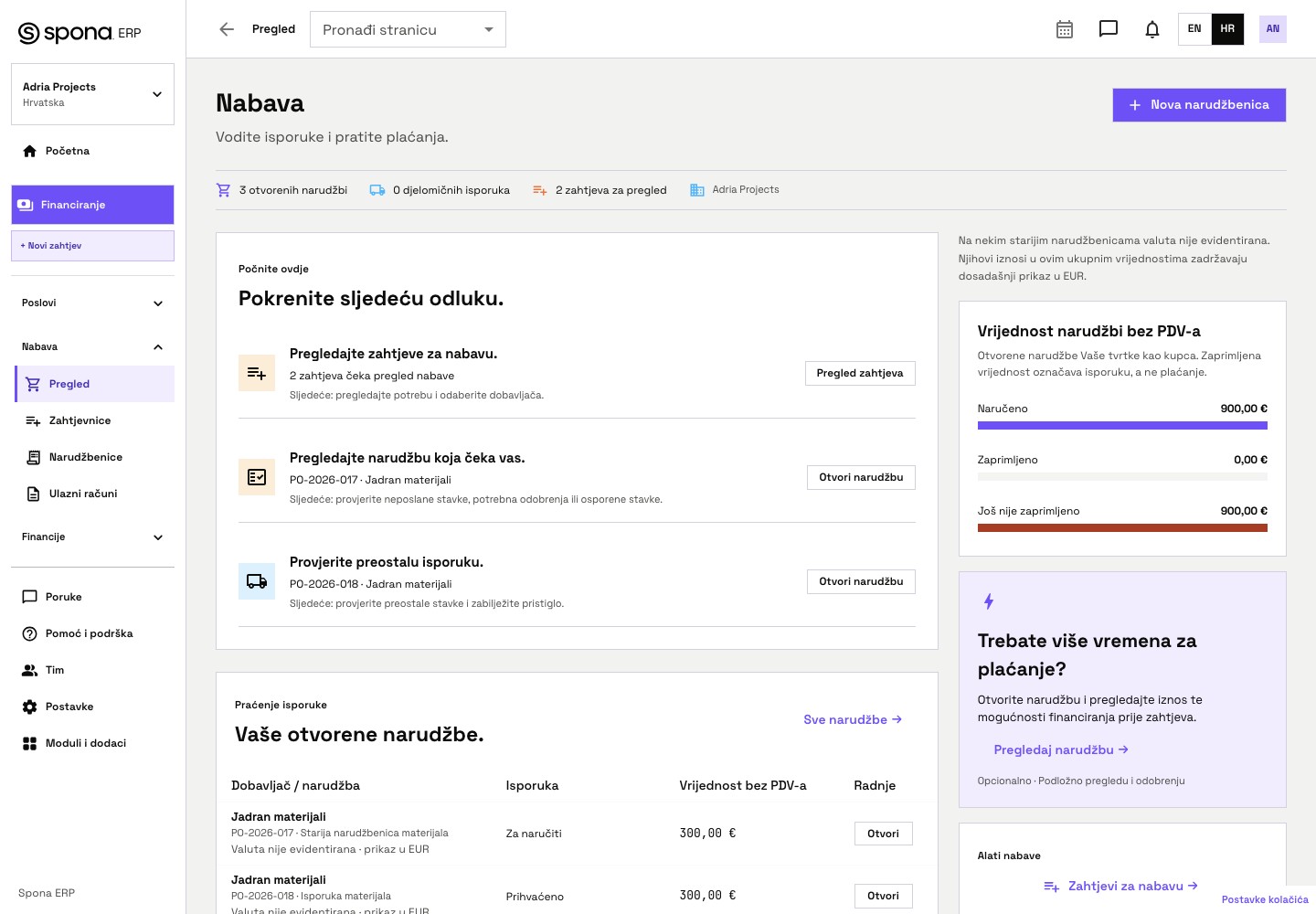
Task: Open Moduli i dodaci in the sidebar
Action: point(92,743)
